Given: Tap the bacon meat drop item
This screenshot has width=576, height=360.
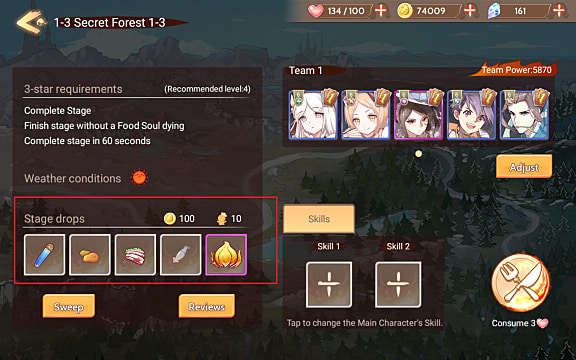Looking at the screenshot, I should (x=135, y=255).
